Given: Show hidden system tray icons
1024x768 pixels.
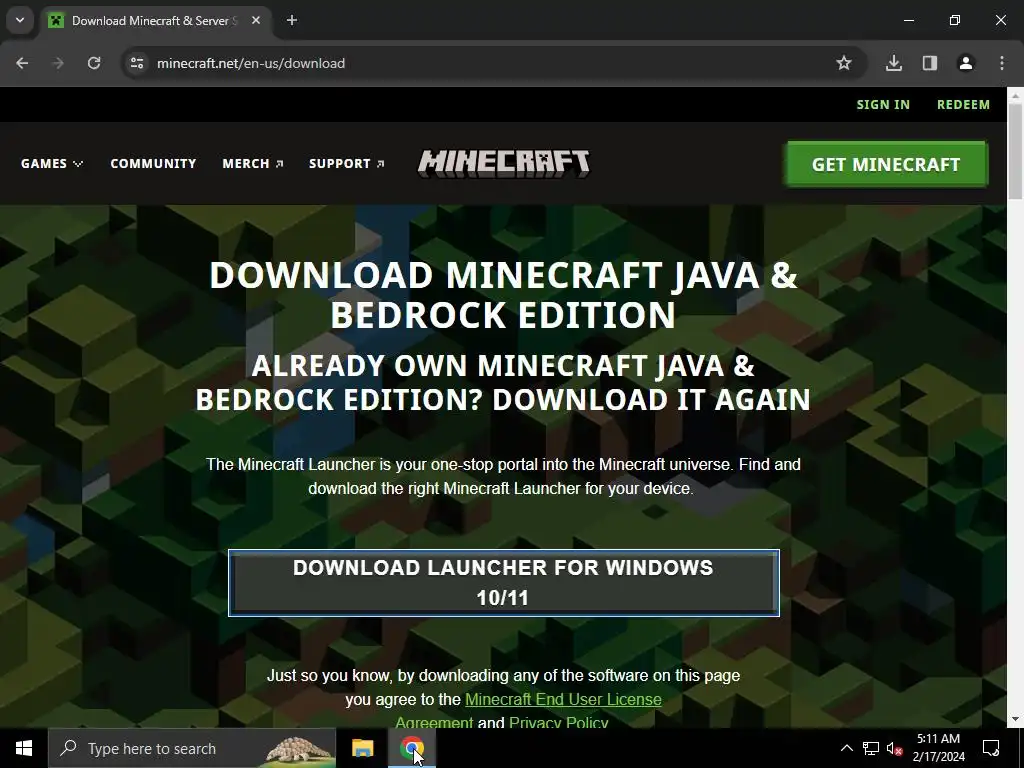Looking at the screenshot, I should (846, 748).
